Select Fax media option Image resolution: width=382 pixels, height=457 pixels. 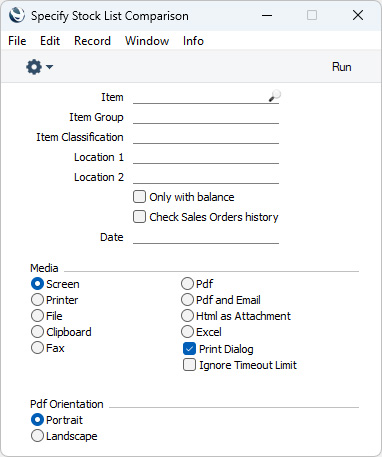click(37, 348)
